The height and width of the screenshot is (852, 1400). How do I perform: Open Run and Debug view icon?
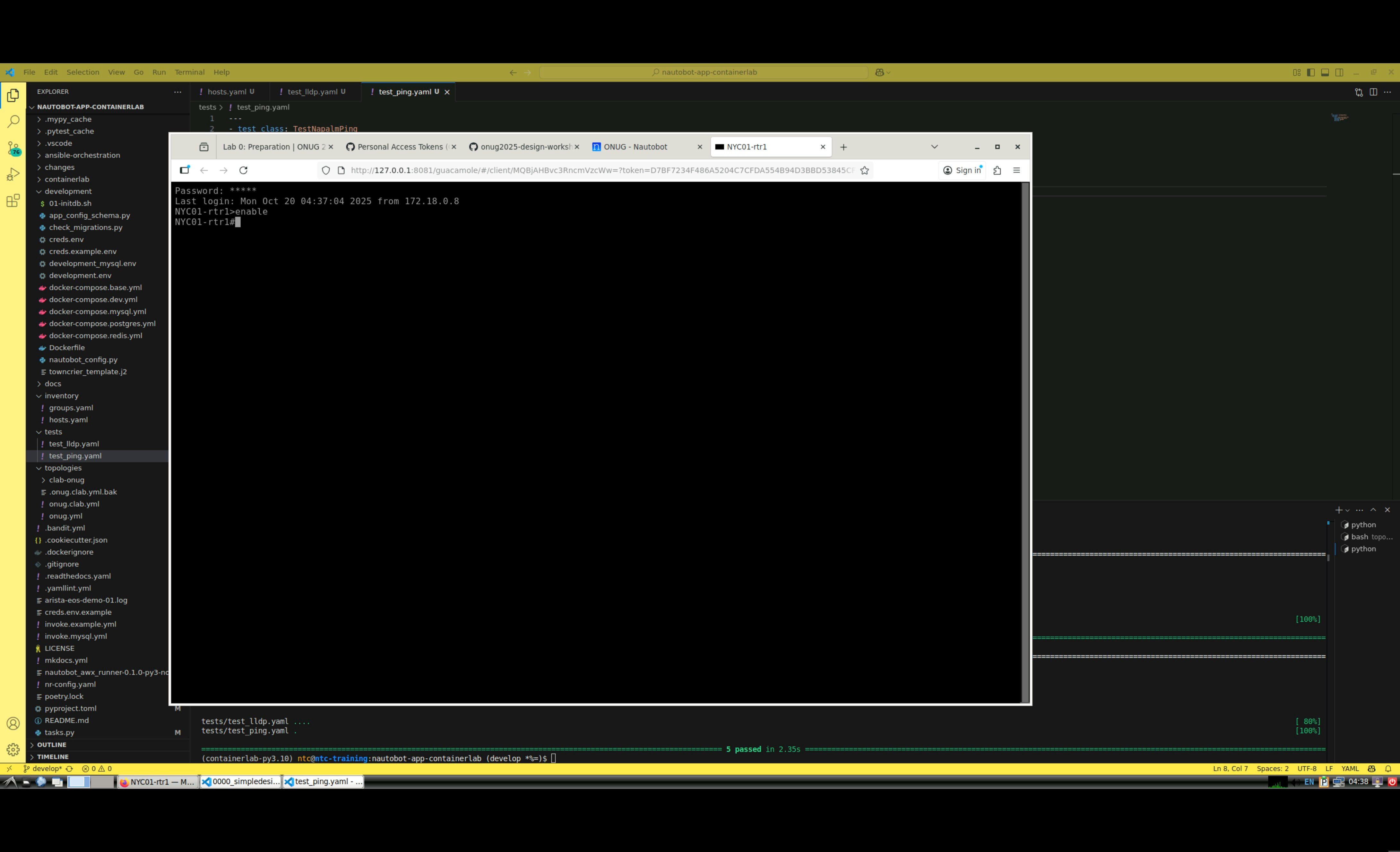pos(13,175)
